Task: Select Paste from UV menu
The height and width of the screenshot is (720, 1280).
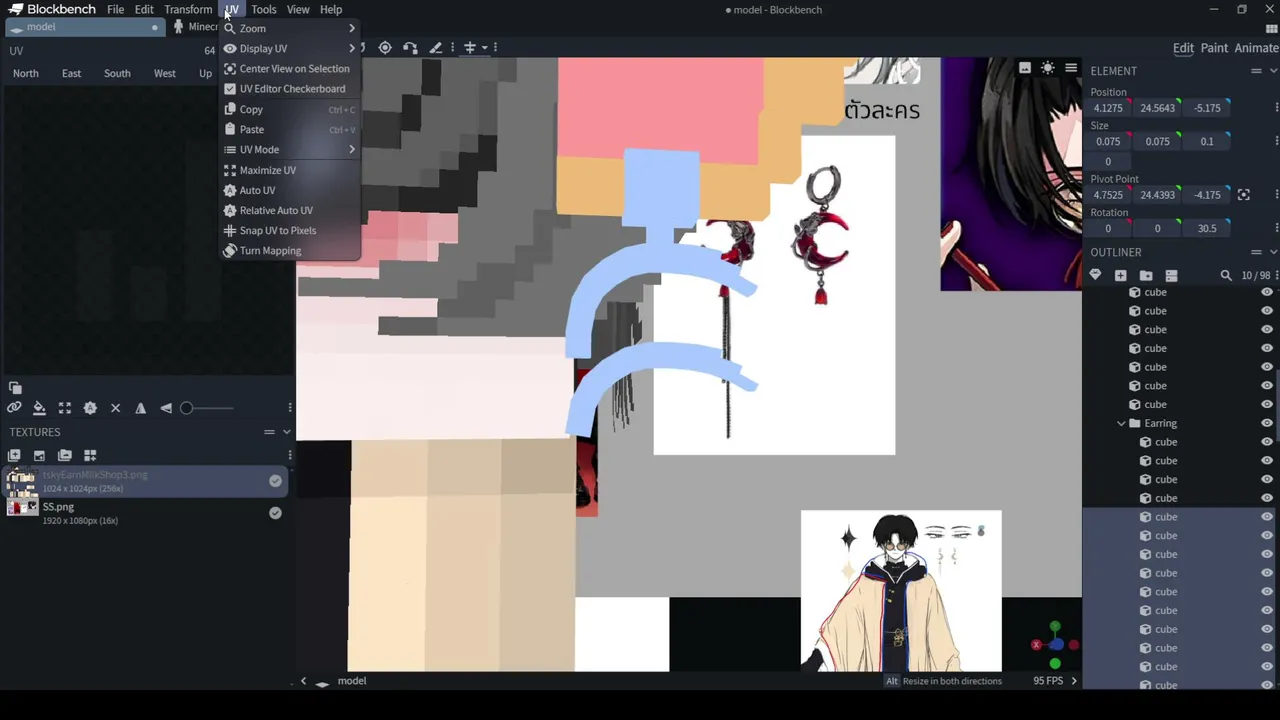Action: pyautogui.click(x=290, y=129)
